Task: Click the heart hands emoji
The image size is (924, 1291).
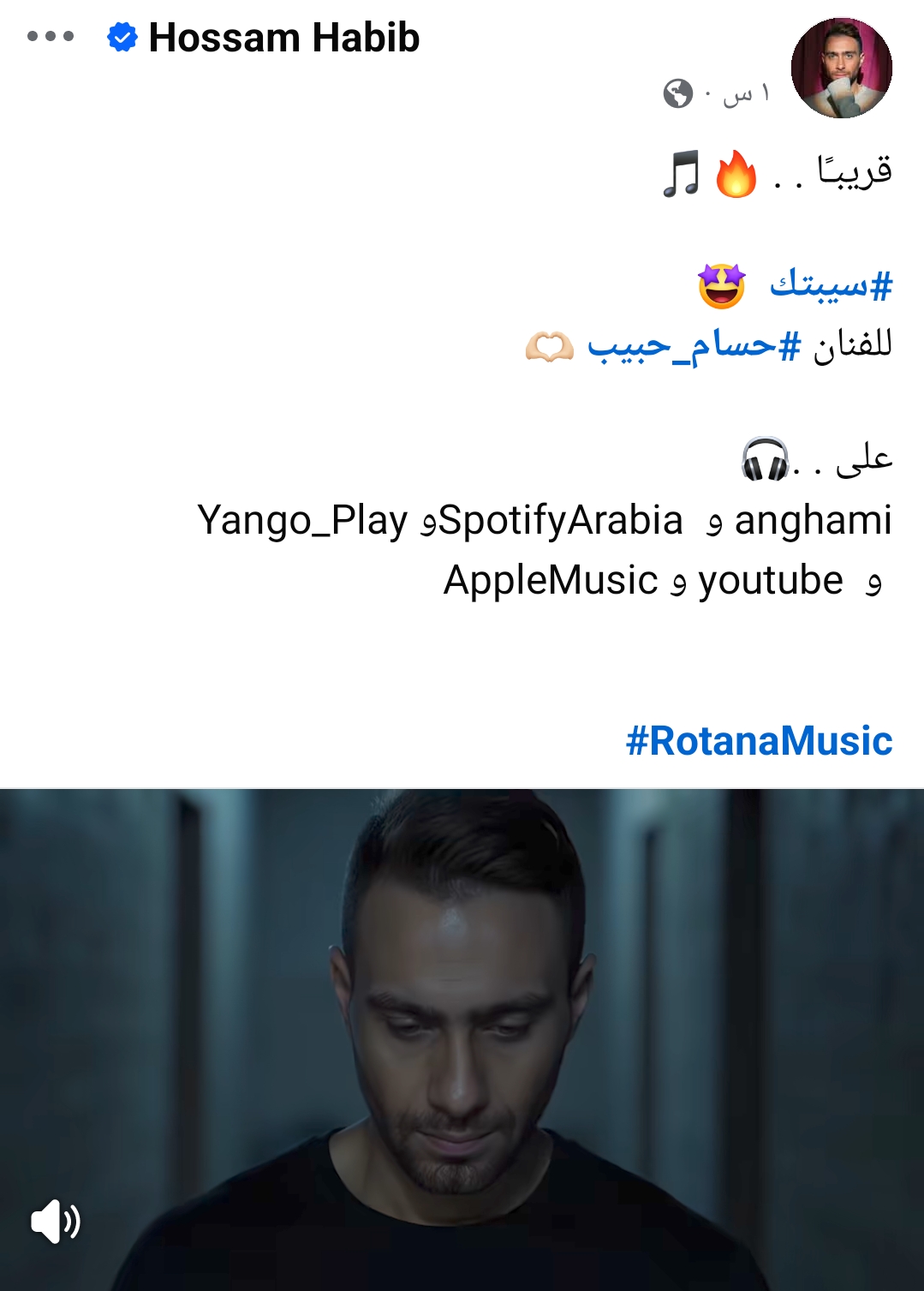Action: click(x=549, y=347)
